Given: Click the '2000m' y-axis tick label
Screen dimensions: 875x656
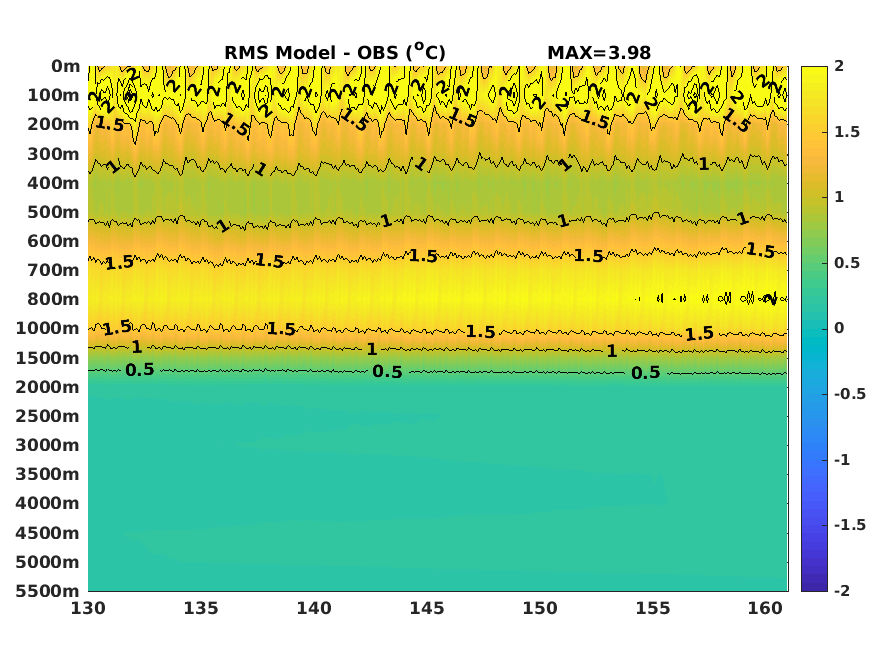Looking at the screenshot, I should coord(47,387).
